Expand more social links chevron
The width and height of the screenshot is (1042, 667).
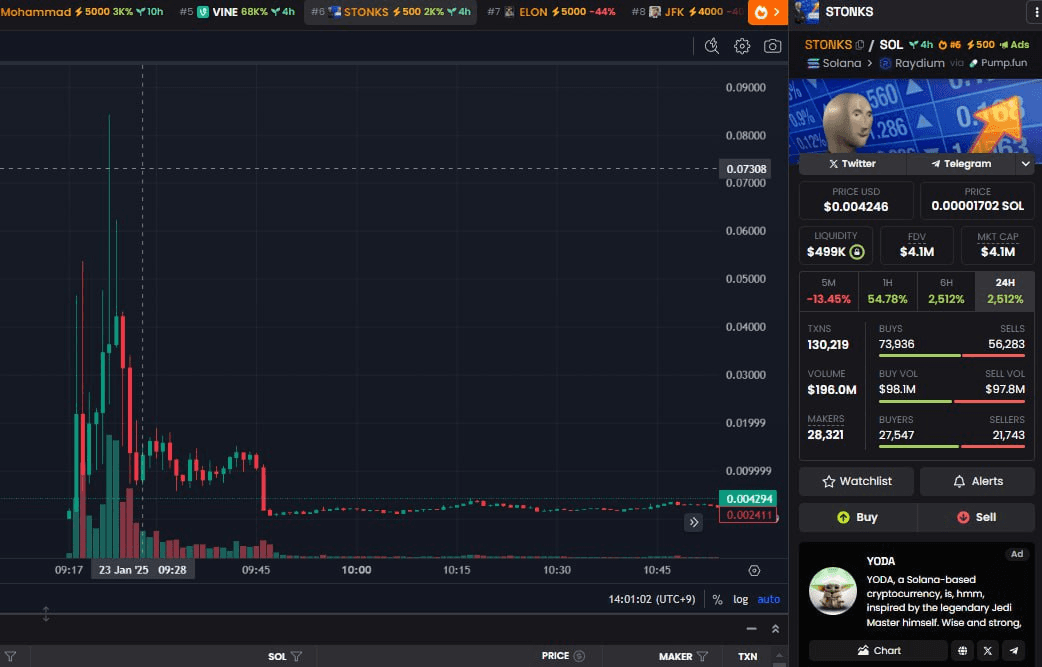(1025, 163)
